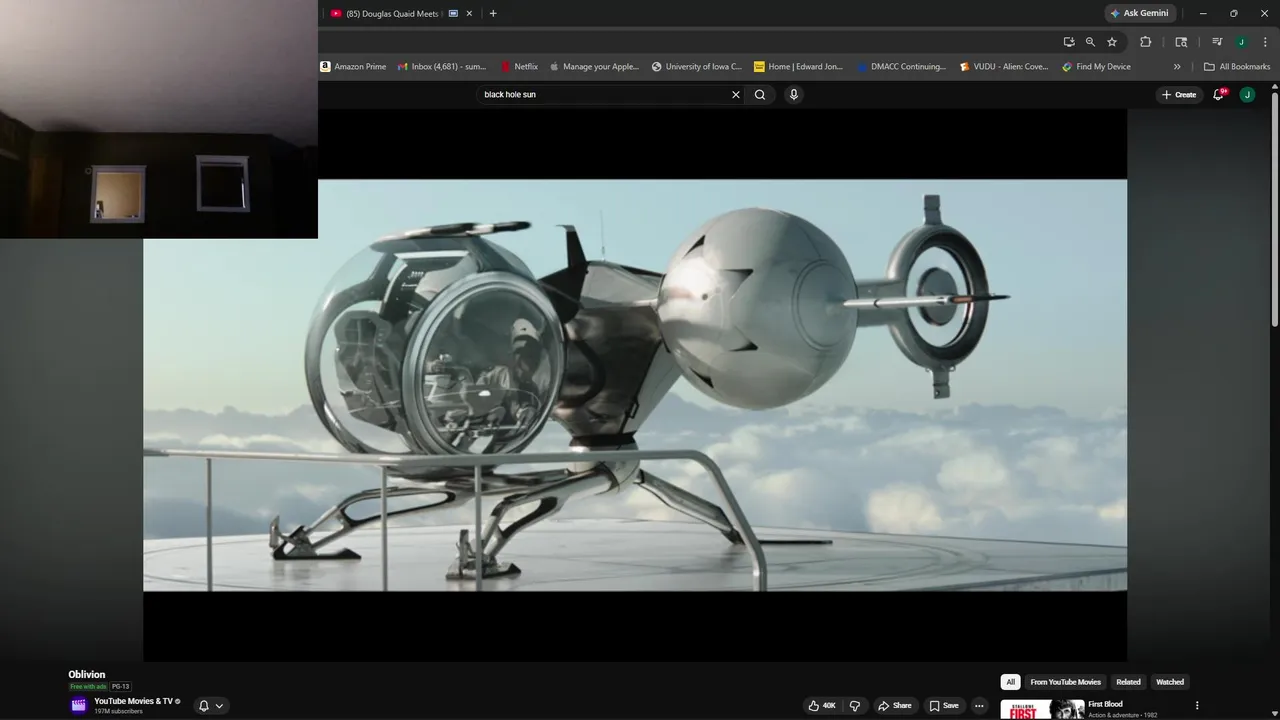Select the From YouTube Movies chip
Image resolution: width=1280 pixels, height=720 pixels.
1065,682
